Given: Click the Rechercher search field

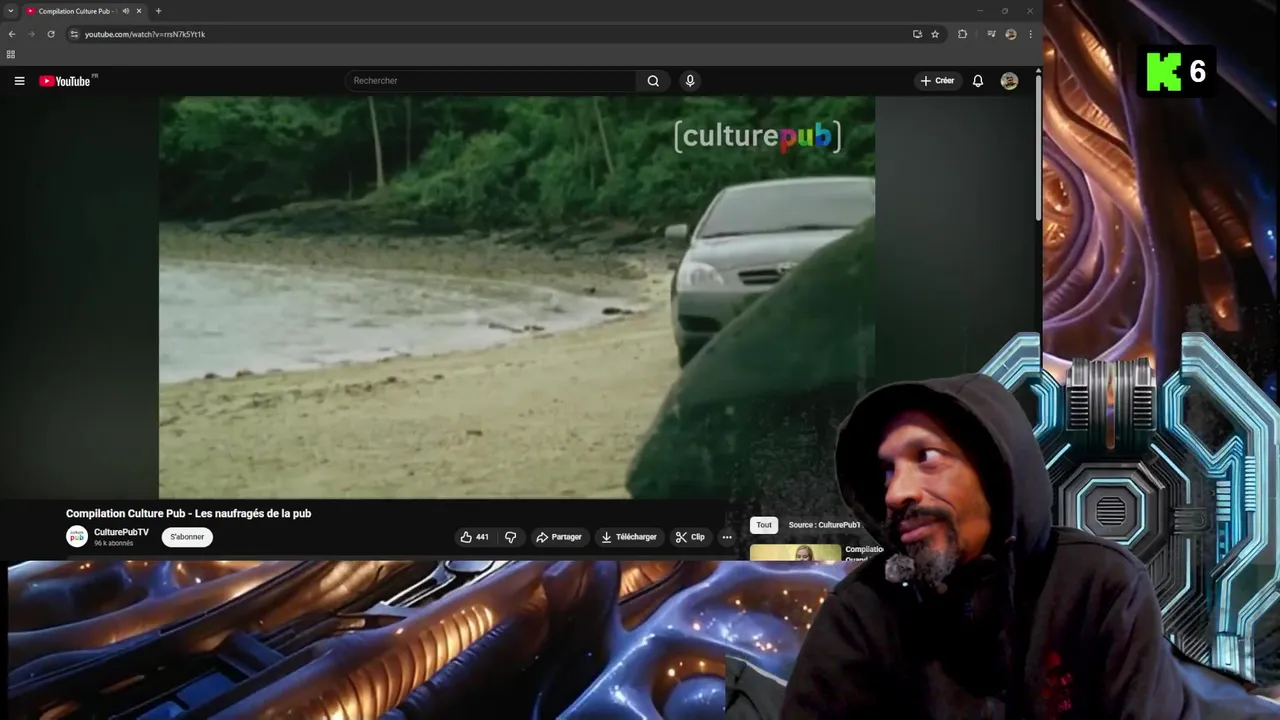Looking at the screenshot, I should pyautogui.click(x=490, y=81).
